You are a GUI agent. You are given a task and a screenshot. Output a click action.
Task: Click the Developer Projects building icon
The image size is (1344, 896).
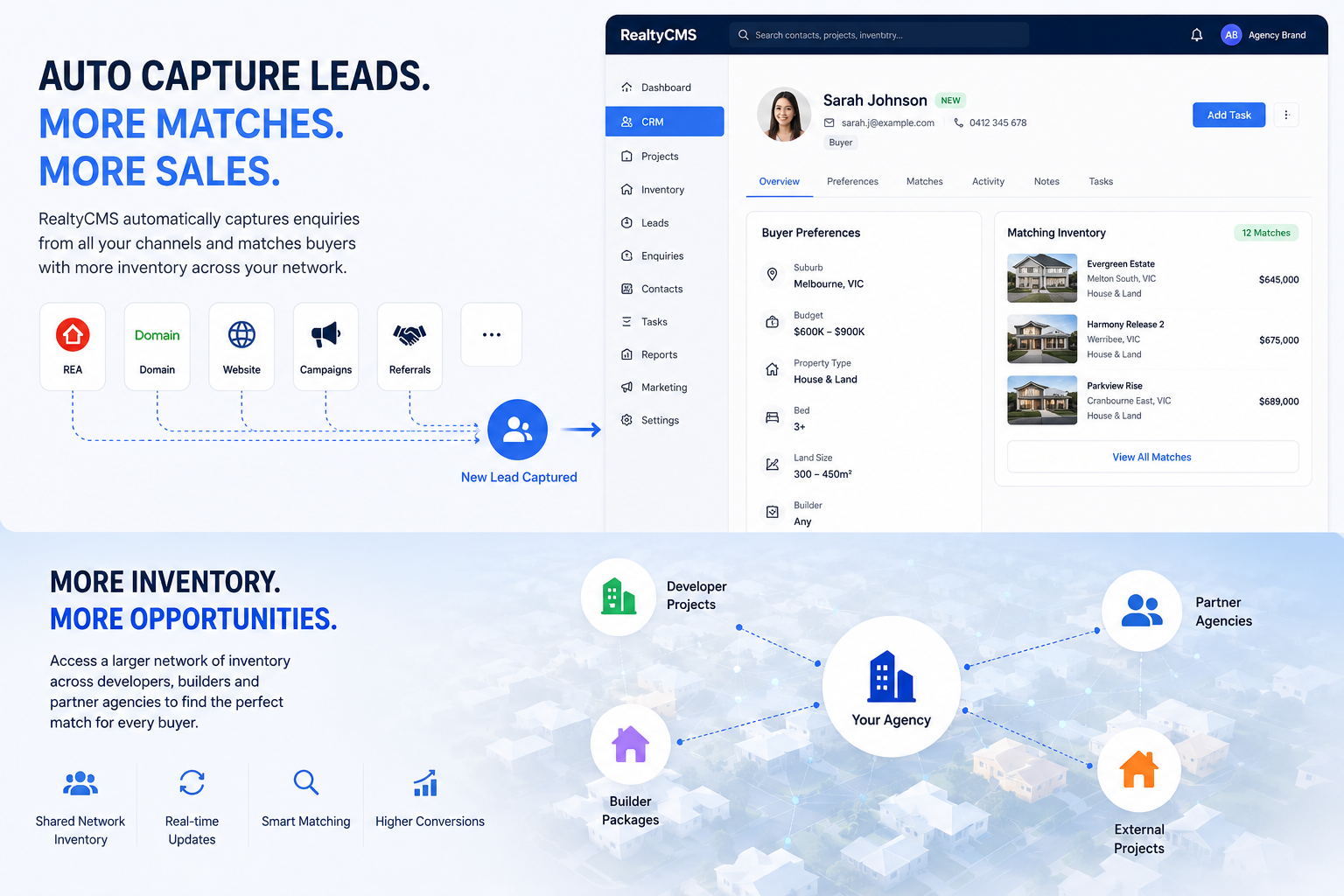(x=619, y=597)
